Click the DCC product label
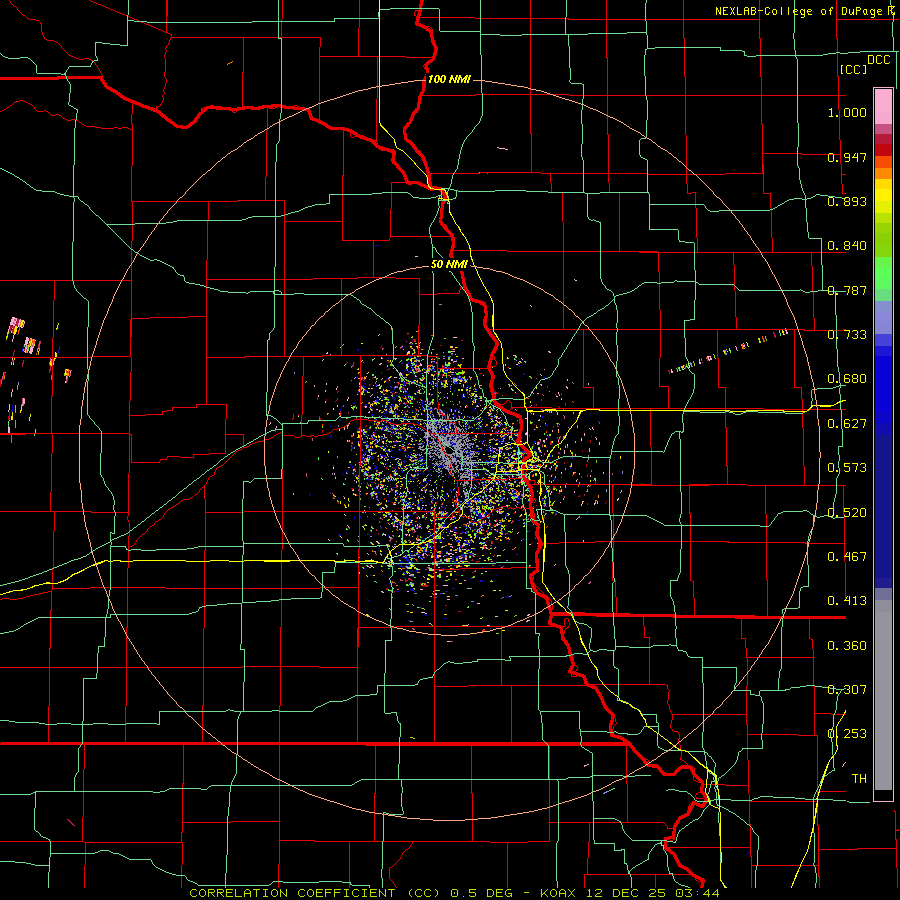900x900 pixels. (878, 60)
